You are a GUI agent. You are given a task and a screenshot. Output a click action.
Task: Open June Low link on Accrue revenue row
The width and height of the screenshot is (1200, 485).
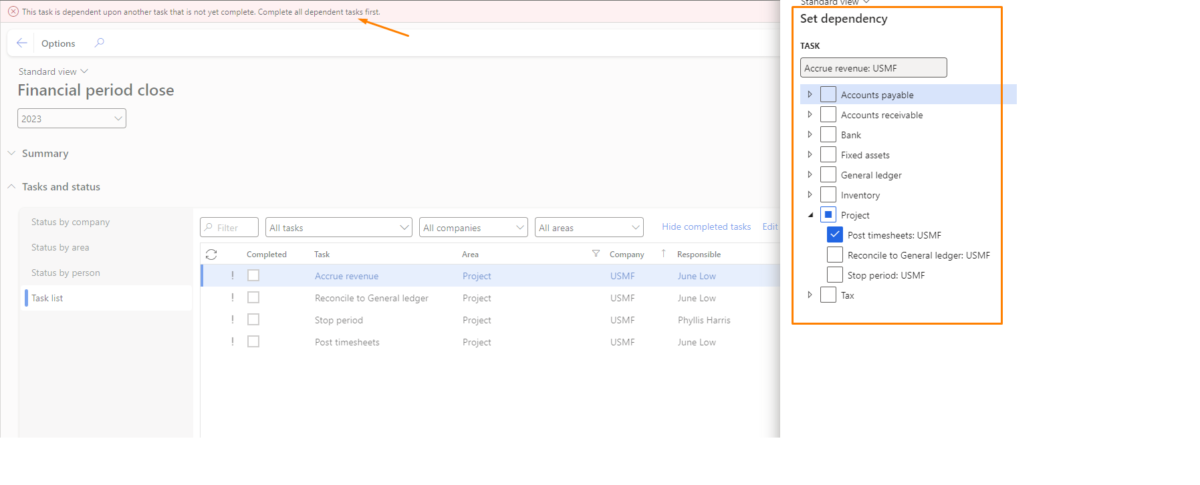696,276
